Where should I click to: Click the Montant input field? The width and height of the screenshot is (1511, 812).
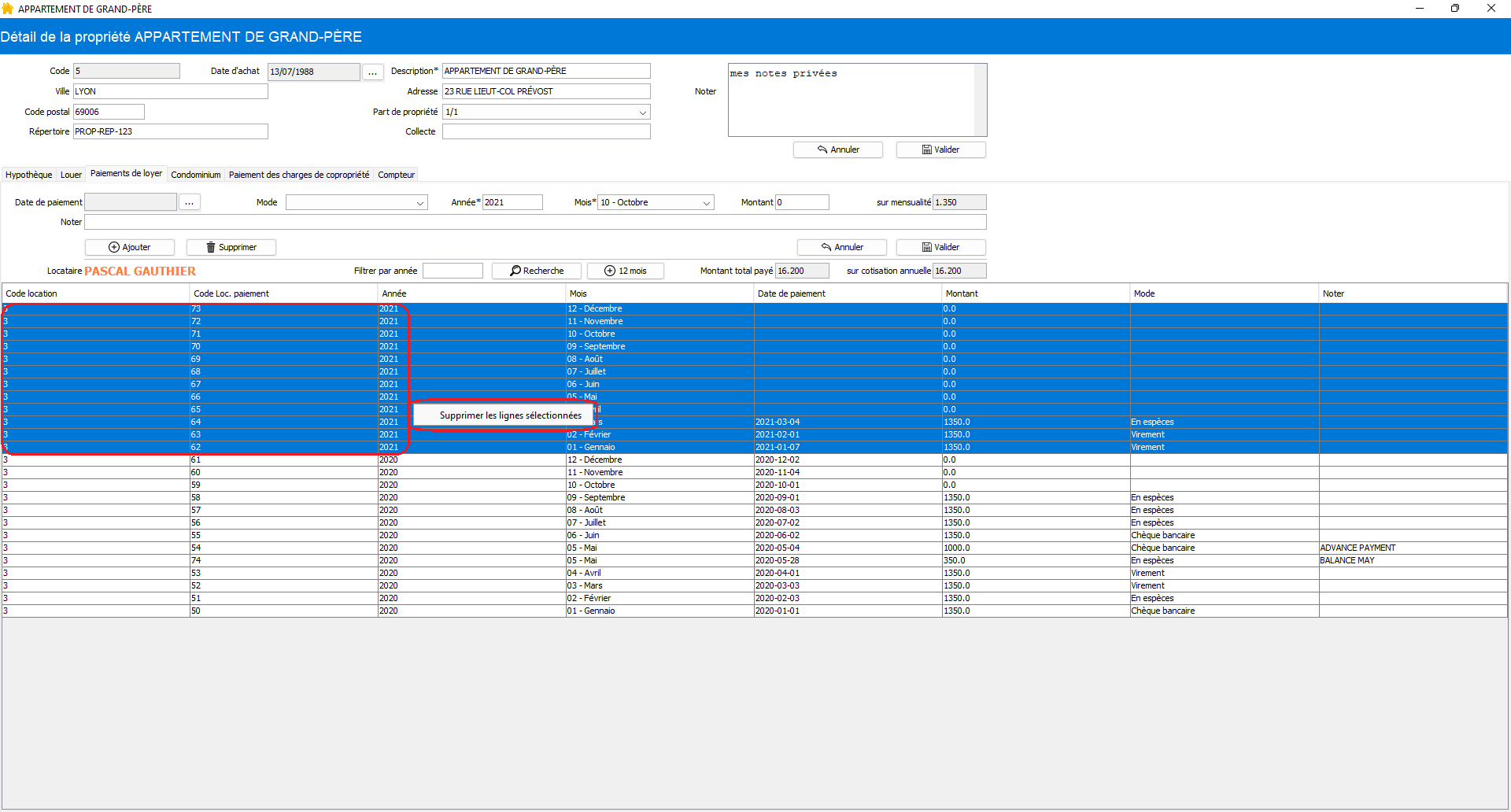click(x=802, y=202)
